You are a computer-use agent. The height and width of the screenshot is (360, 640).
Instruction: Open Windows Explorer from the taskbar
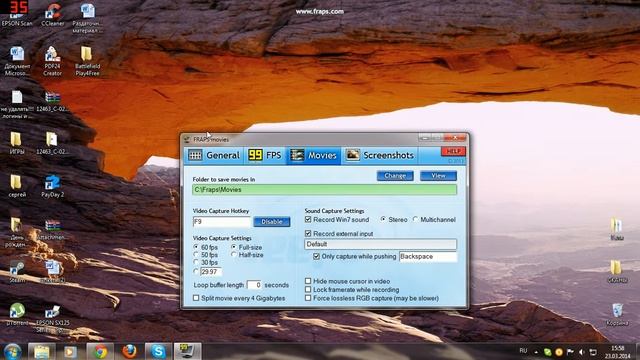(42, 351)
